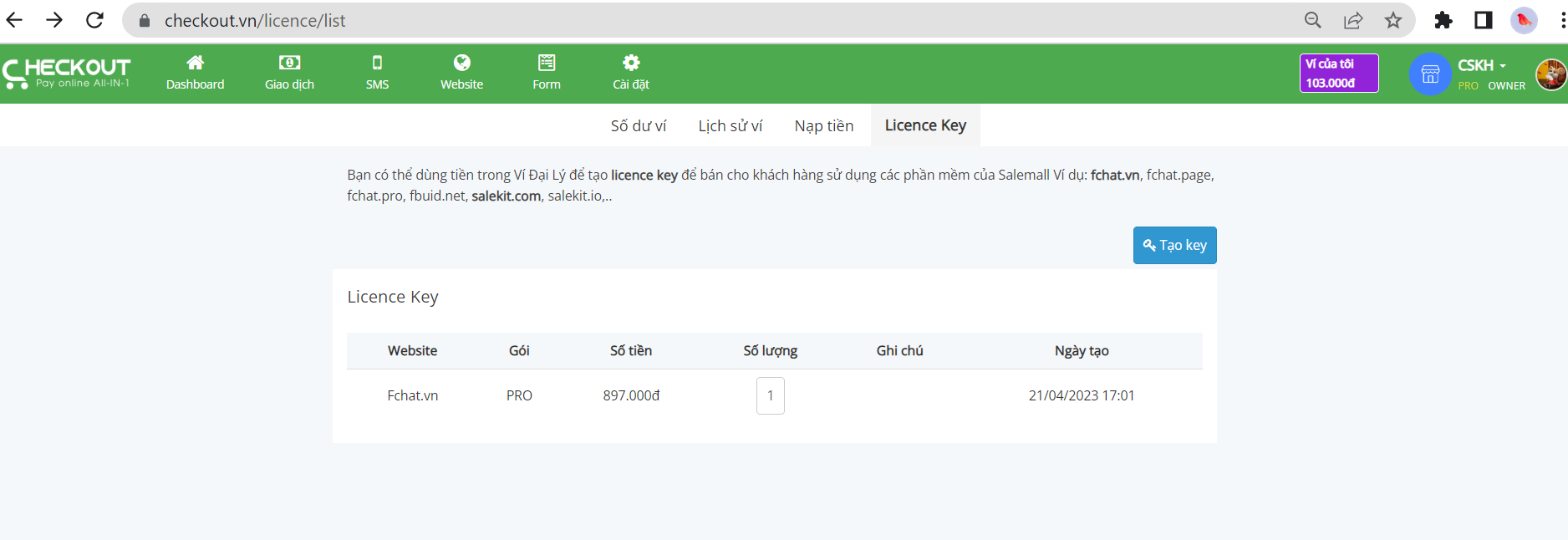This screenshot has width=1568, height=540.
Task: Click the OWNER label under CSKH
Action: (1507, 86)
